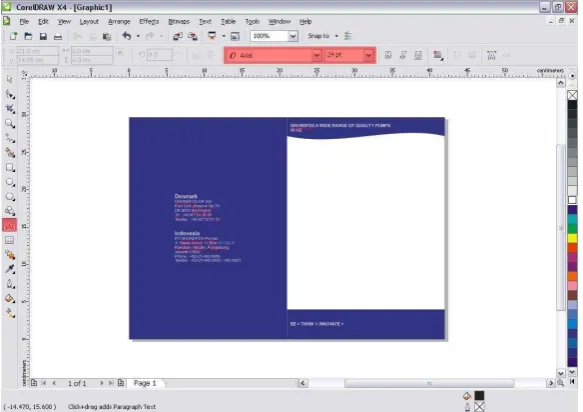
Task: Pick the Freehand drawing tool
Action: click(x=10, y=138)
